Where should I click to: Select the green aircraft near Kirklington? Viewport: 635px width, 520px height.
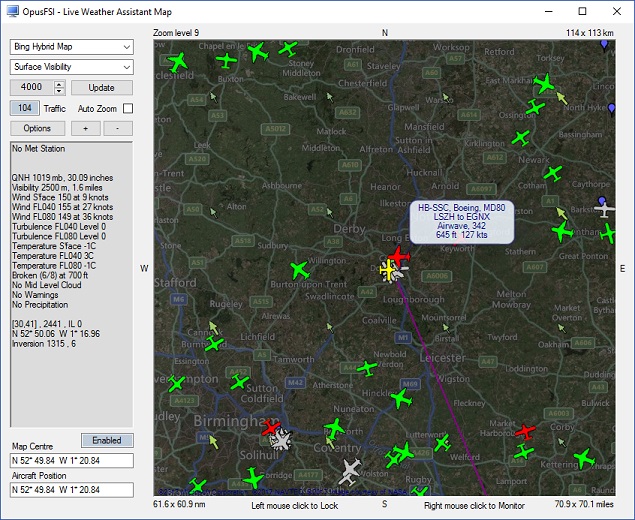[520, 138]
